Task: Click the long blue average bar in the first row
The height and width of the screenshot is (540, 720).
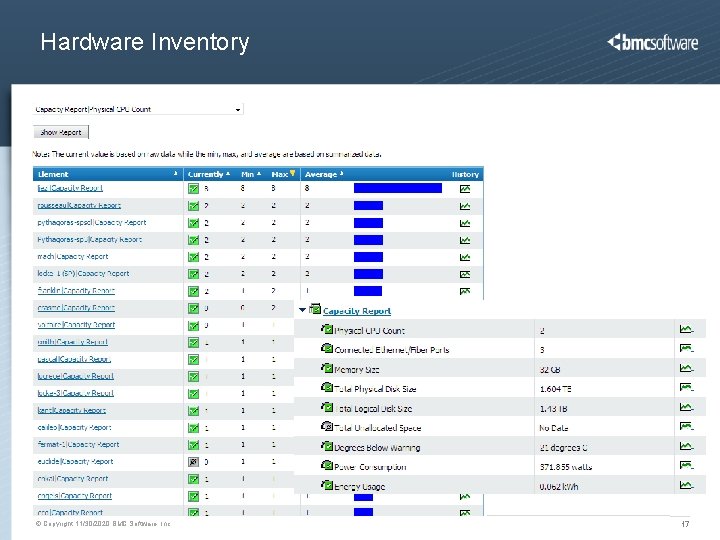Action: pos(398,188)
